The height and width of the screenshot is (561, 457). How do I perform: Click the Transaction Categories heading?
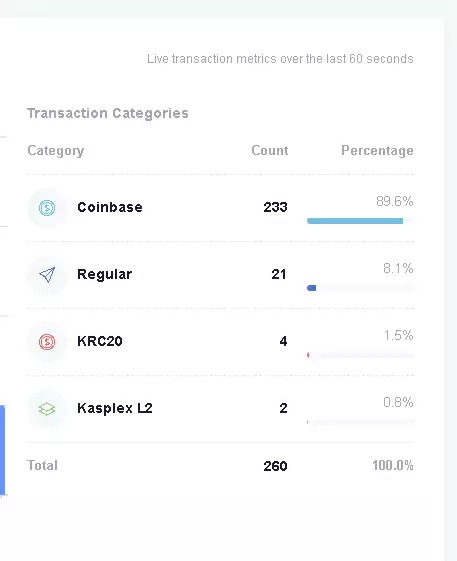coord(108,113)
